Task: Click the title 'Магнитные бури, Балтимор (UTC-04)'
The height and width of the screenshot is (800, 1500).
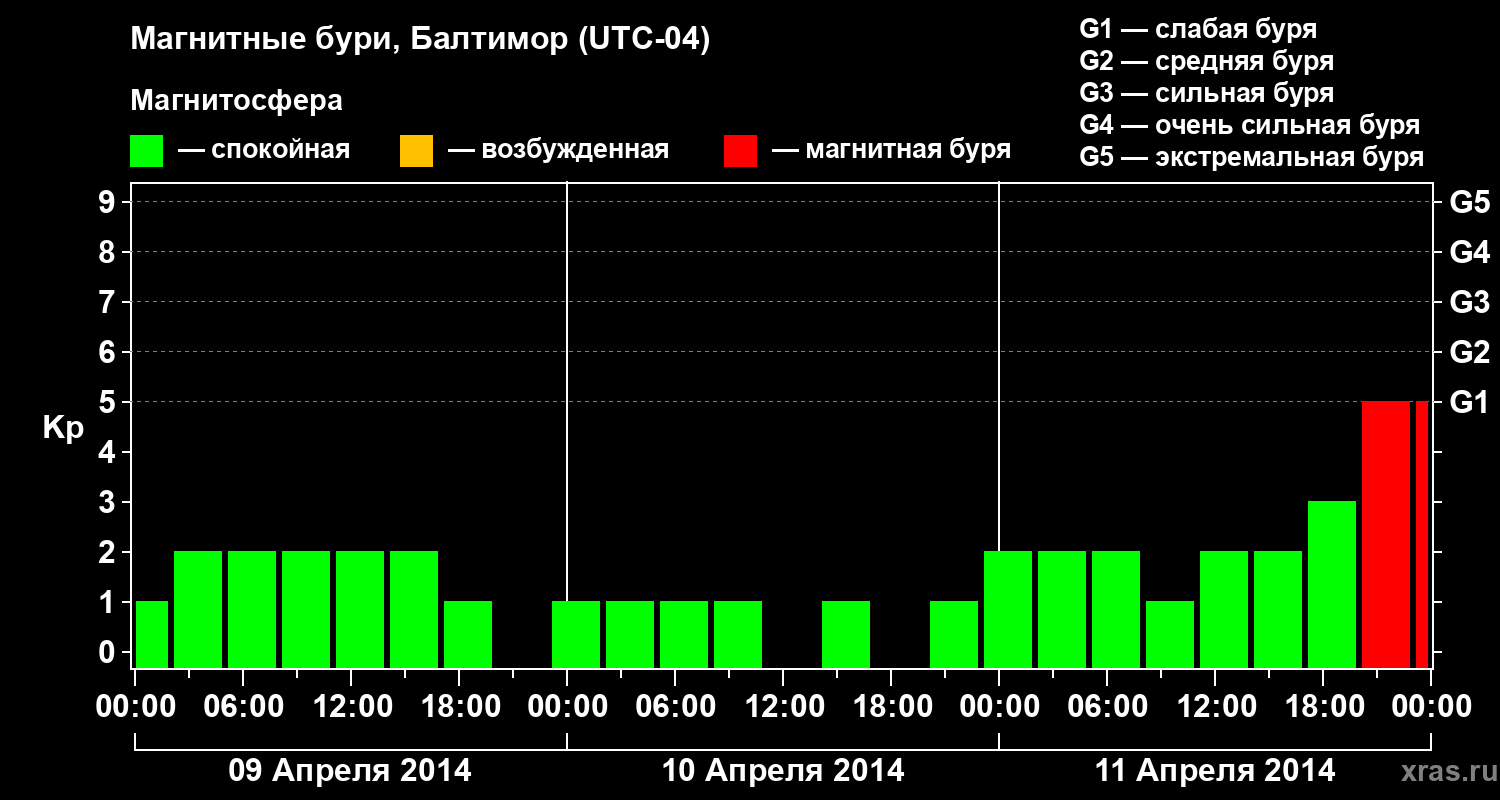Action: (x=420, y=41)
